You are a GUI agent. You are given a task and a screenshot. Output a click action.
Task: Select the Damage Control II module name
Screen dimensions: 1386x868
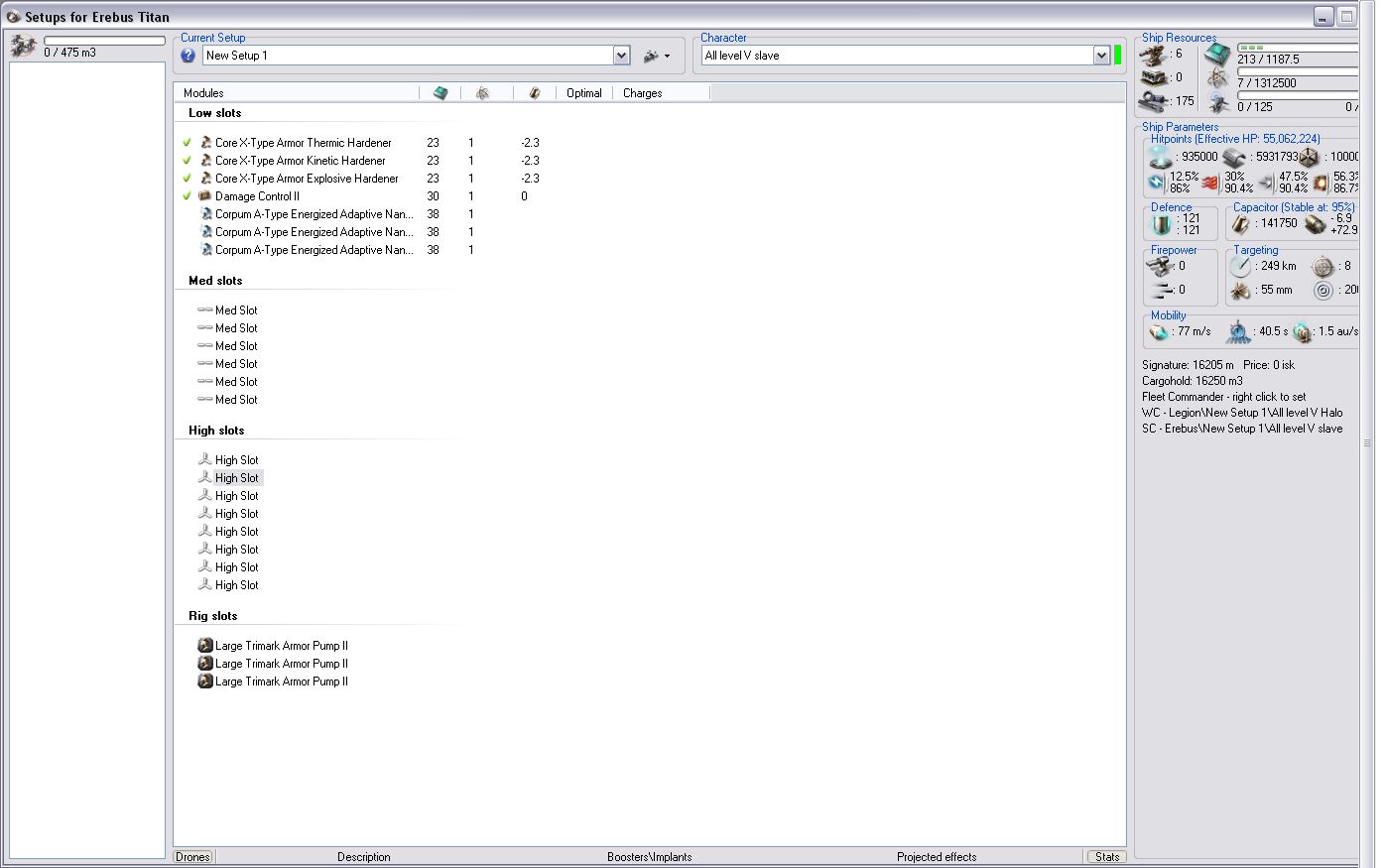pyautogui.click(x=257, y=196)
